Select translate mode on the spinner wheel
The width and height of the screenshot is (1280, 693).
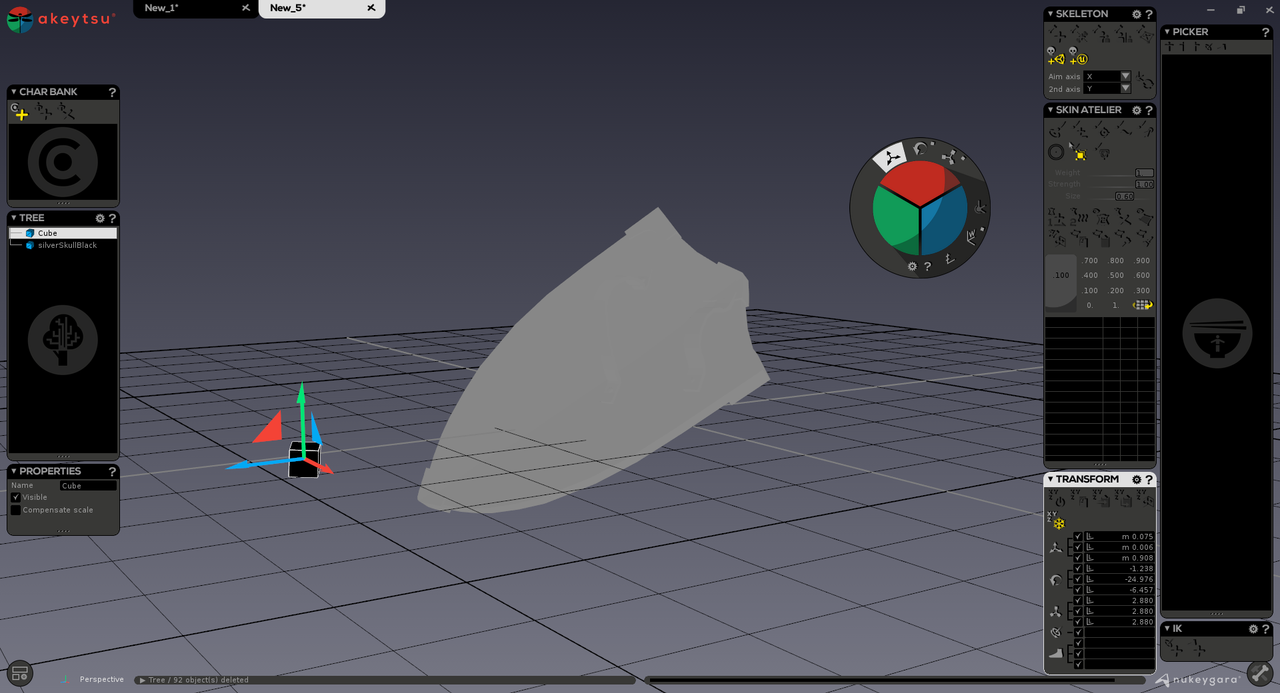[889, 157]
